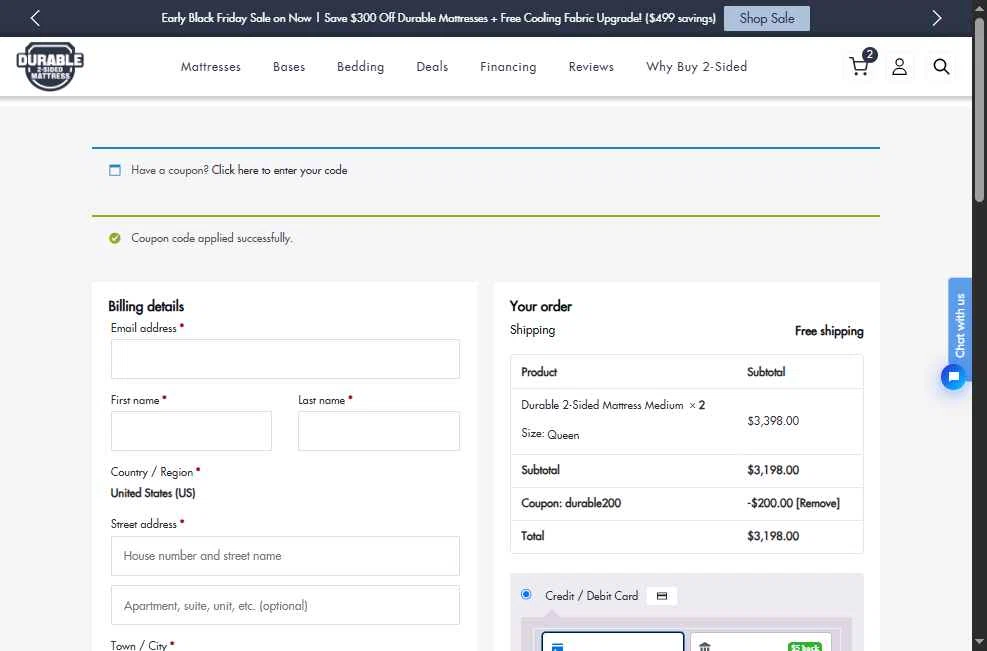987x651 pixels.
Task: Open the Mattresses menu
Action: coord(211,67)
